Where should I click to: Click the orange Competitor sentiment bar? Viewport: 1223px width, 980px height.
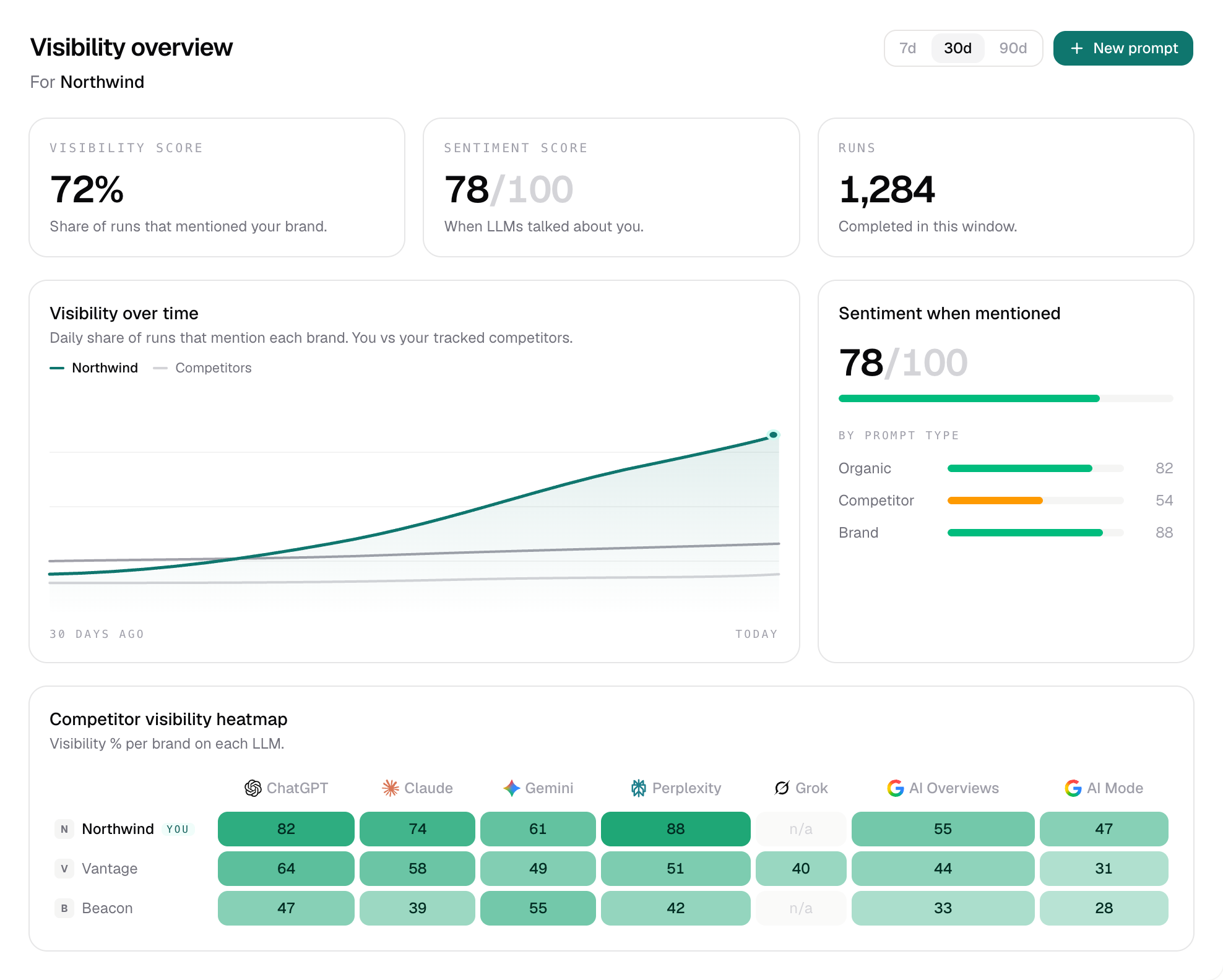(995, 501)
